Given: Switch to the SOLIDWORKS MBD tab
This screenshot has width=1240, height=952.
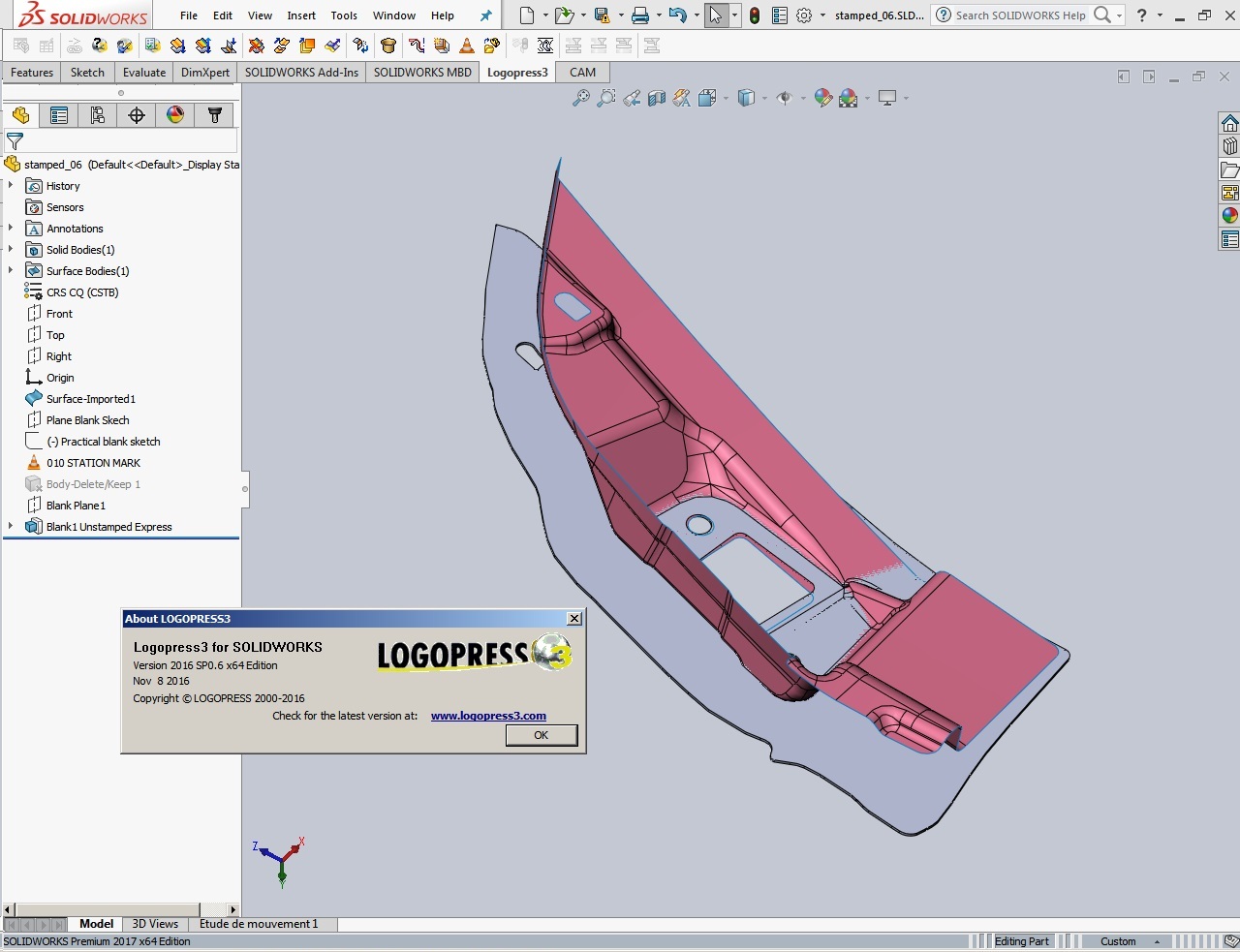Looking at the screenshot, I should 422,73.
